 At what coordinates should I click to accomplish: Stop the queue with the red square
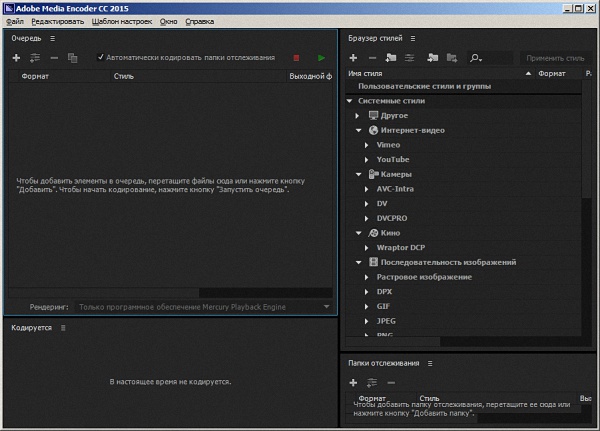296,58
